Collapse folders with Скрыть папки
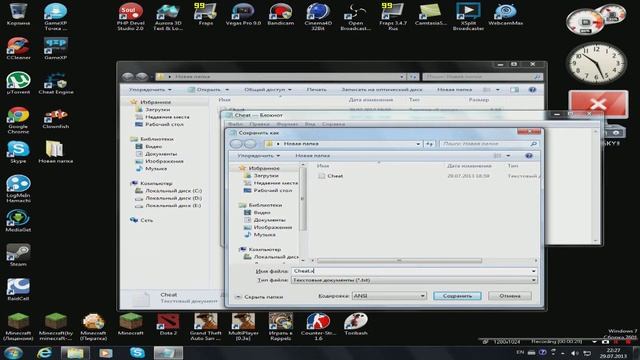Screen dimensions: 640x360 pos(259,297)
